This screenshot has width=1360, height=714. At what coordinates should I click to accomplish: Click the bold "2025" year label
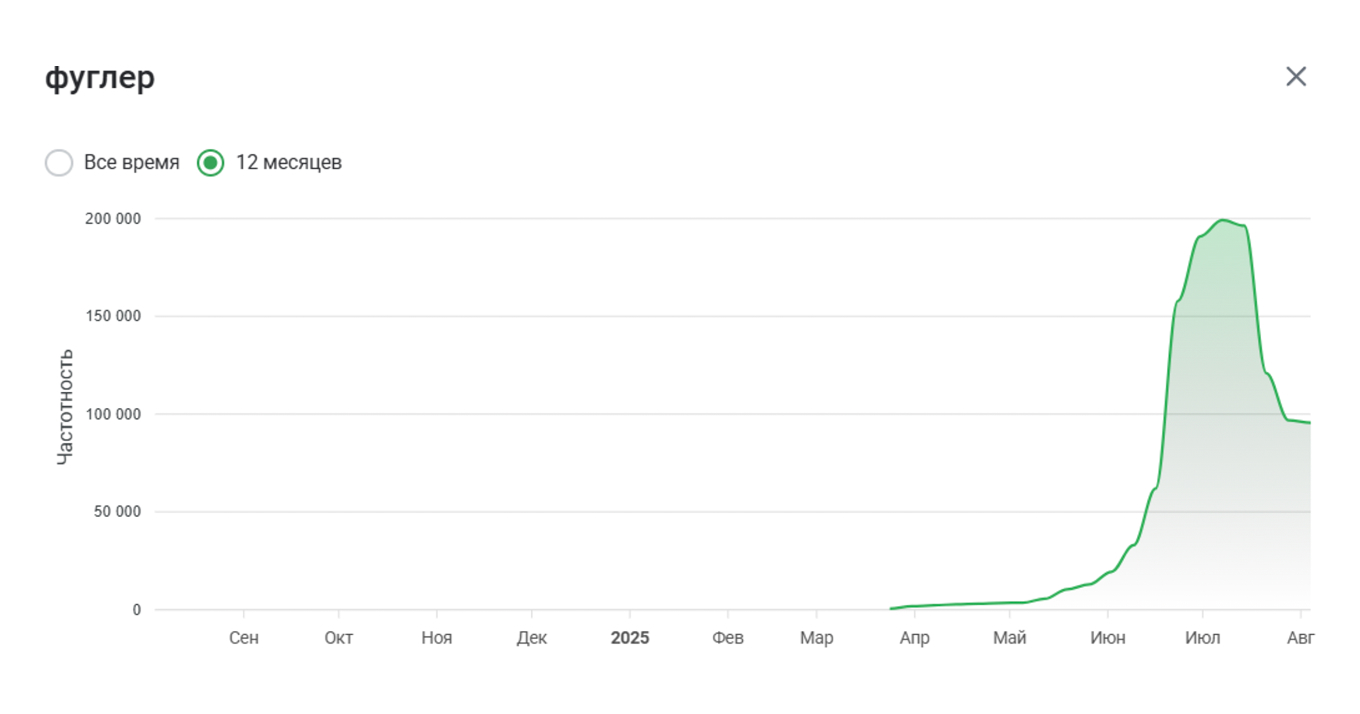(630, 638)
